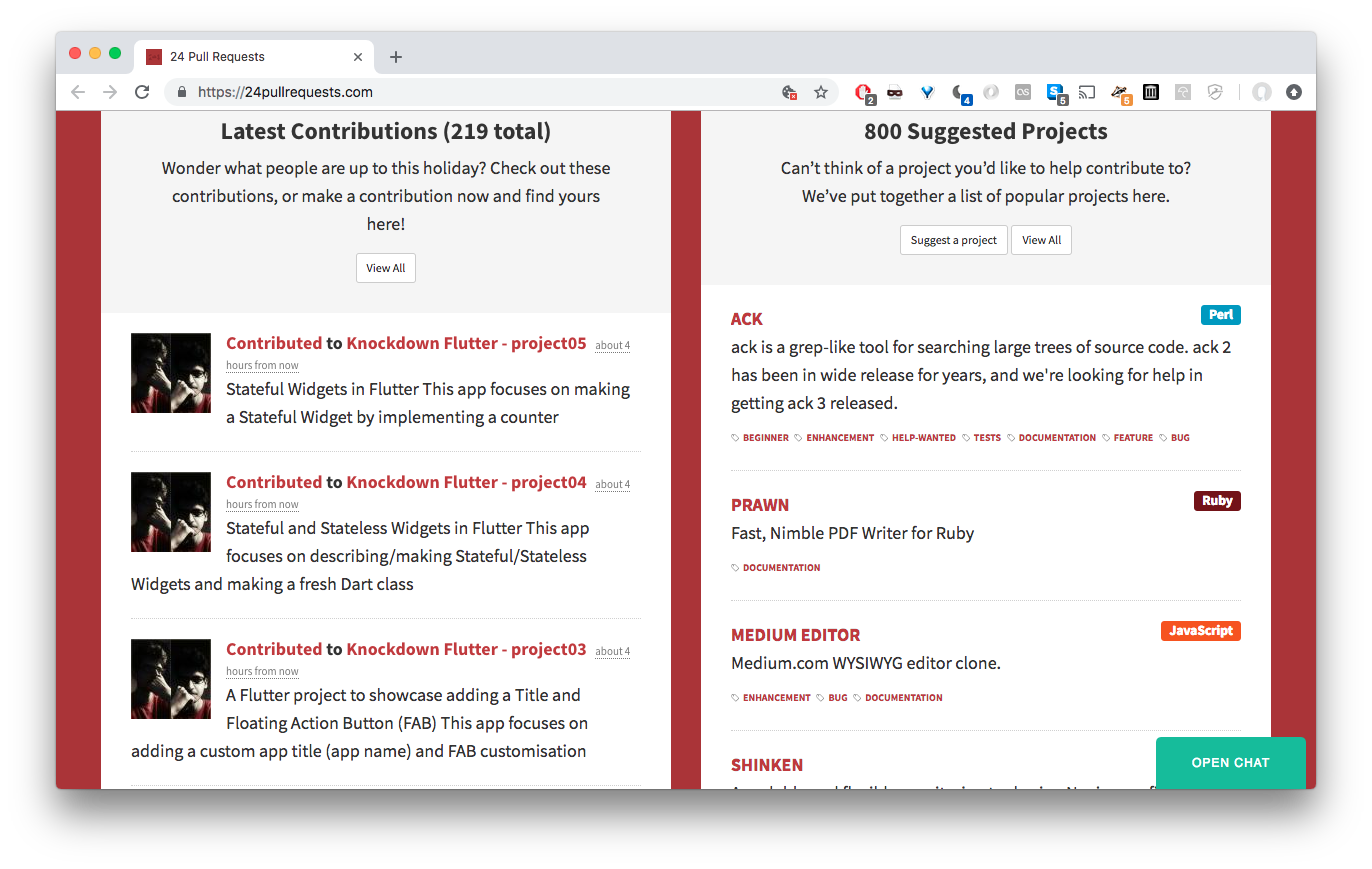This screenshot has height=869, width=1372.
Task: Click the ENHANCEMENT tag under MEDIUM EDITOR
Action: click(771, 698)
